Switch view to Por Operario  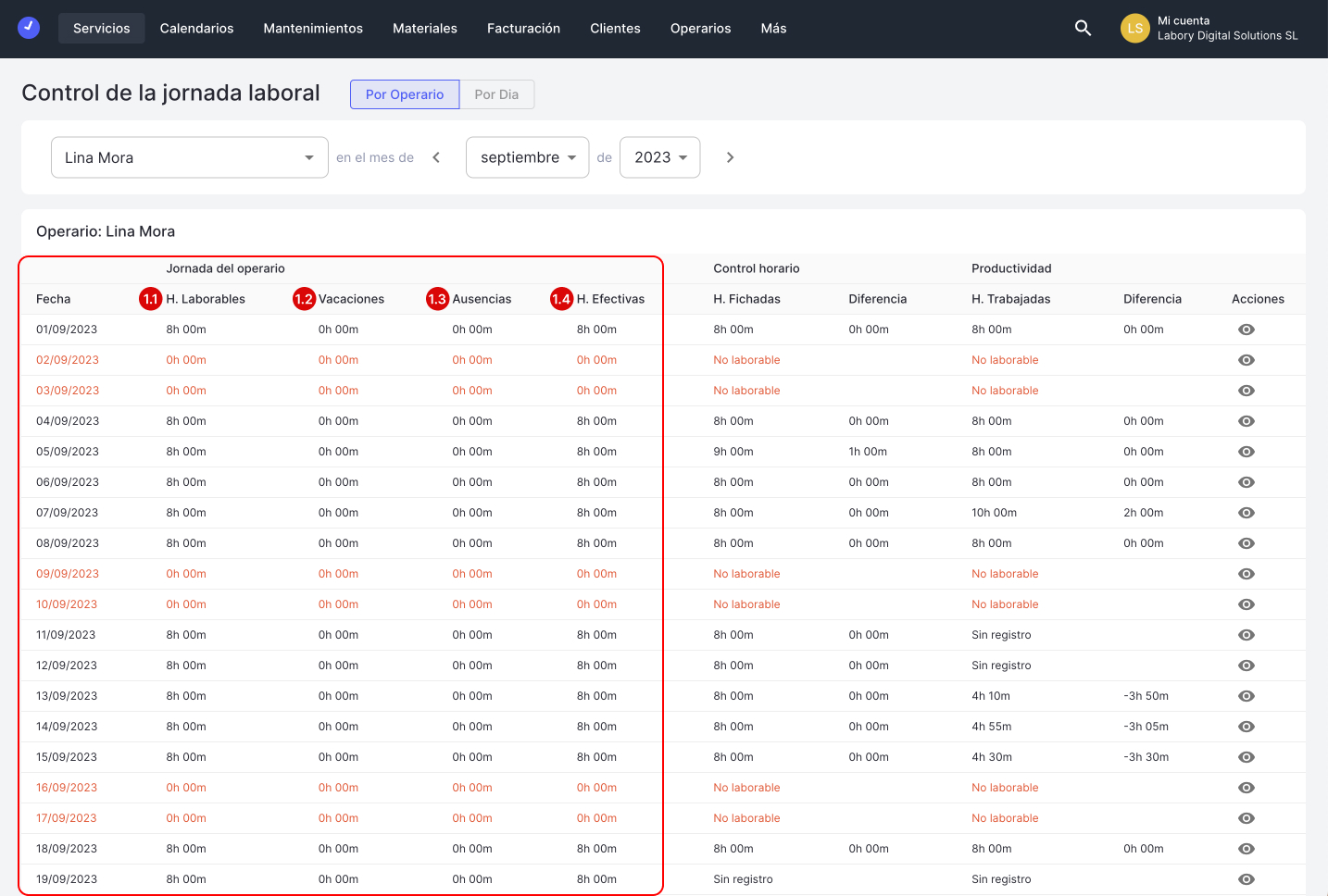405,94
